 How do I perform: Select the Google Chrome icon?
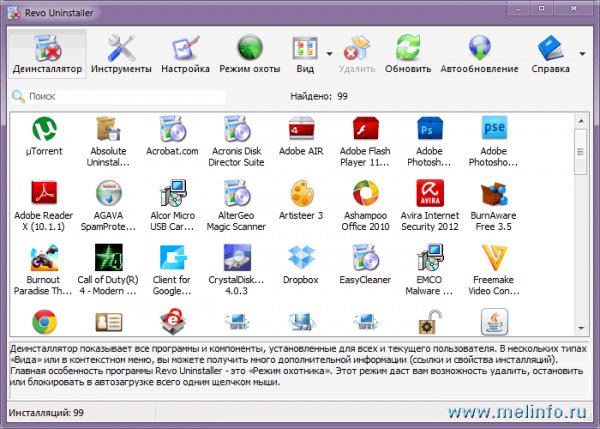coord(45,322)
